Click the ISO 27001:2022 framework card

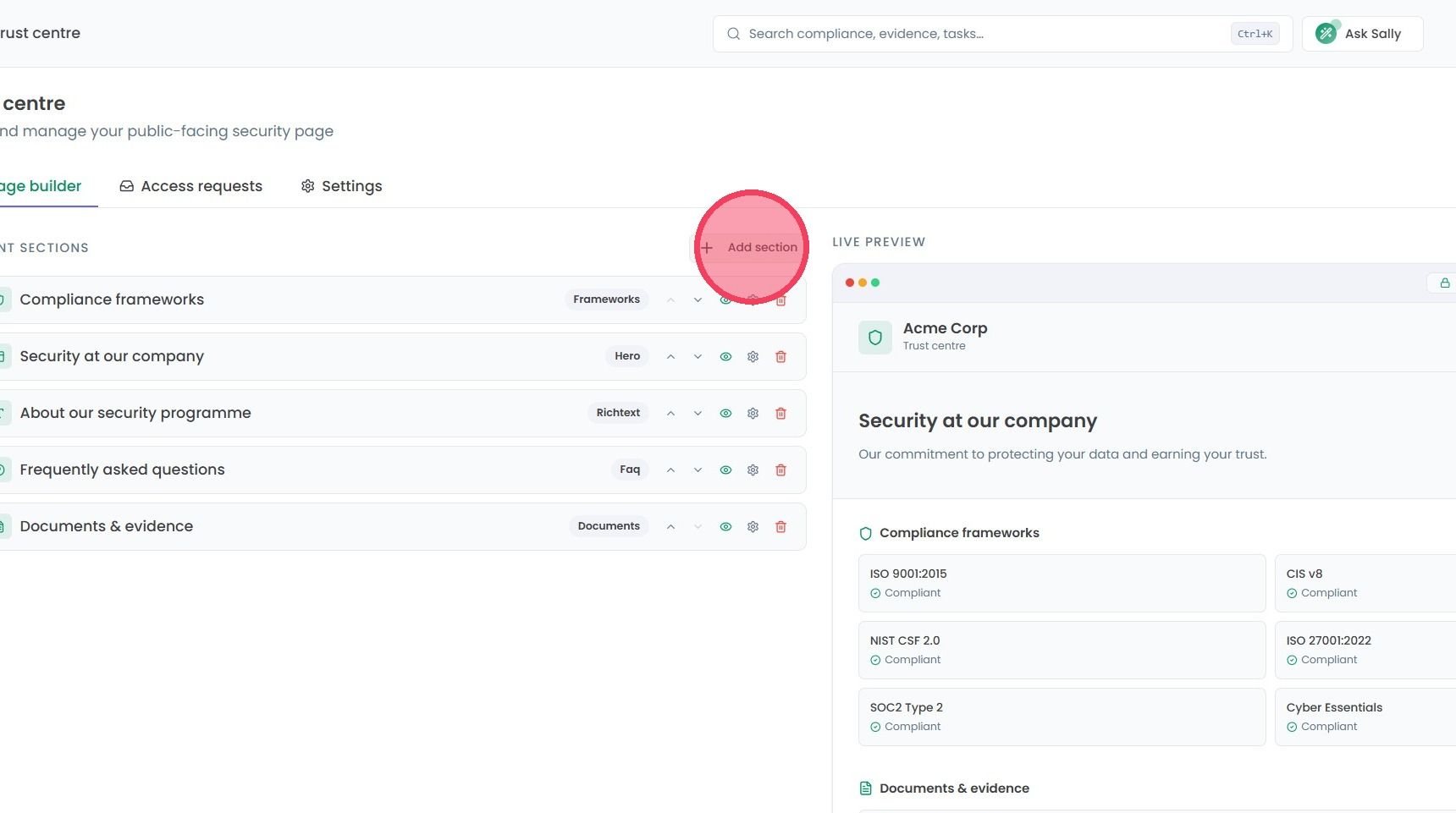coord(1365,650)
